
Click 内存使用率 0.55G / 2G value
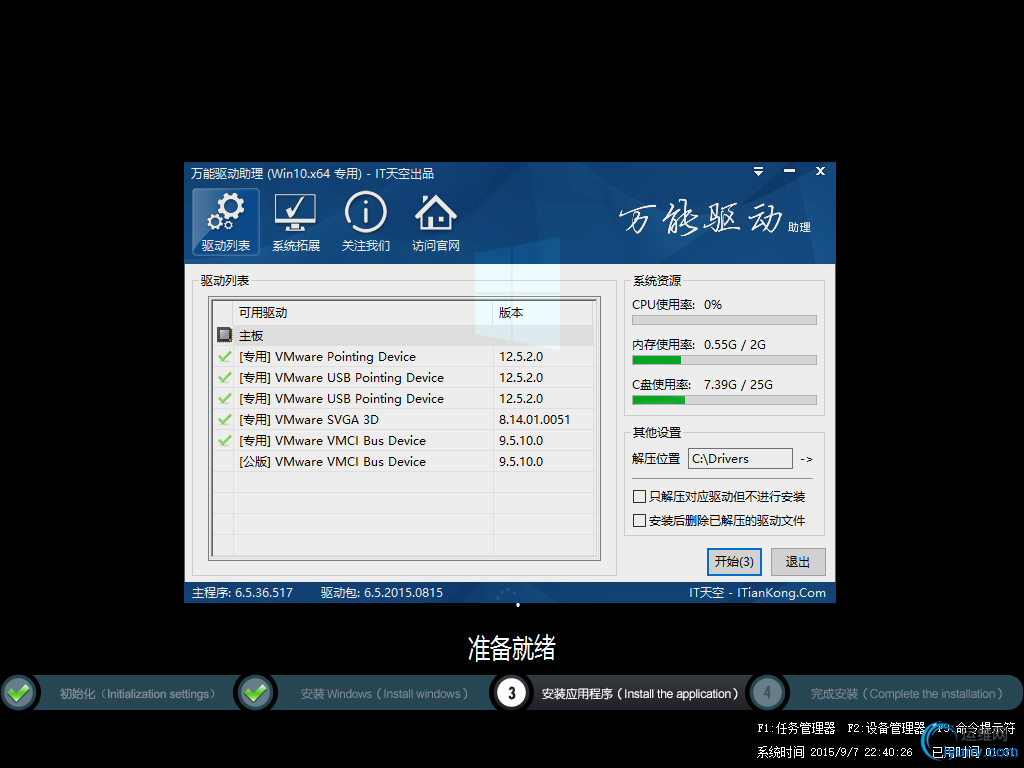735,344
